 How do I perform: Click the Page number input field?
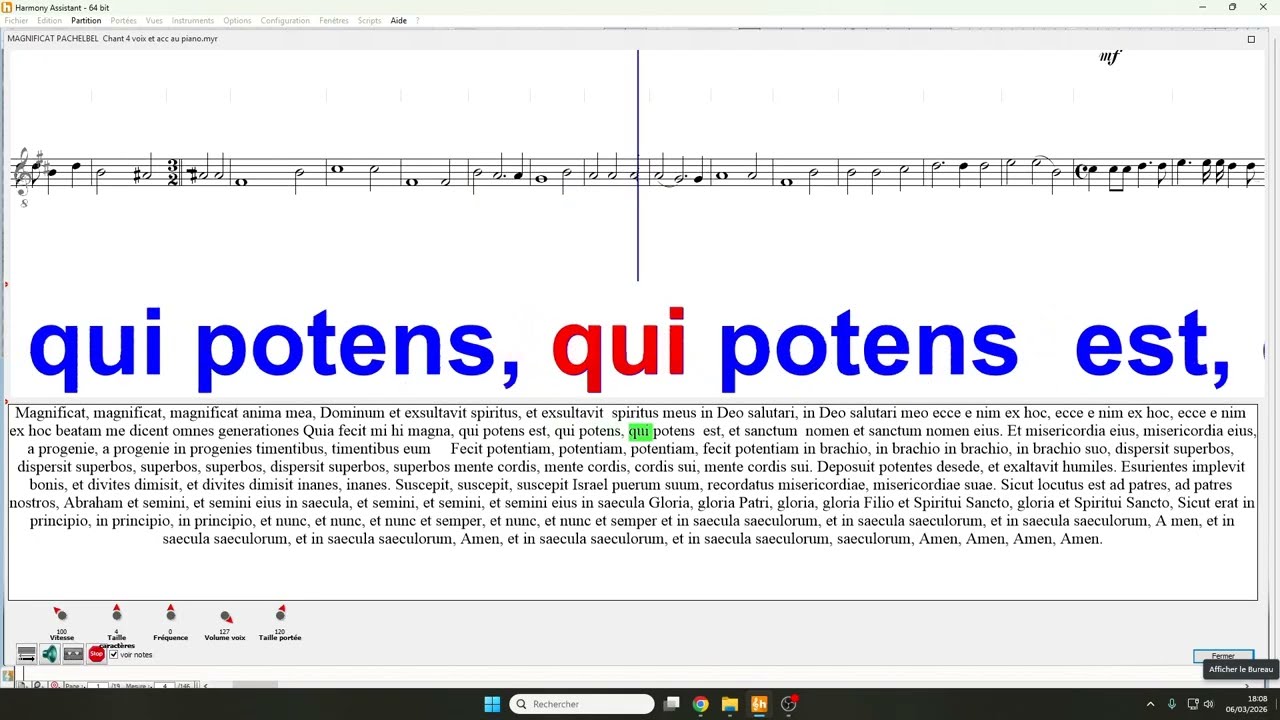[97, 686]
